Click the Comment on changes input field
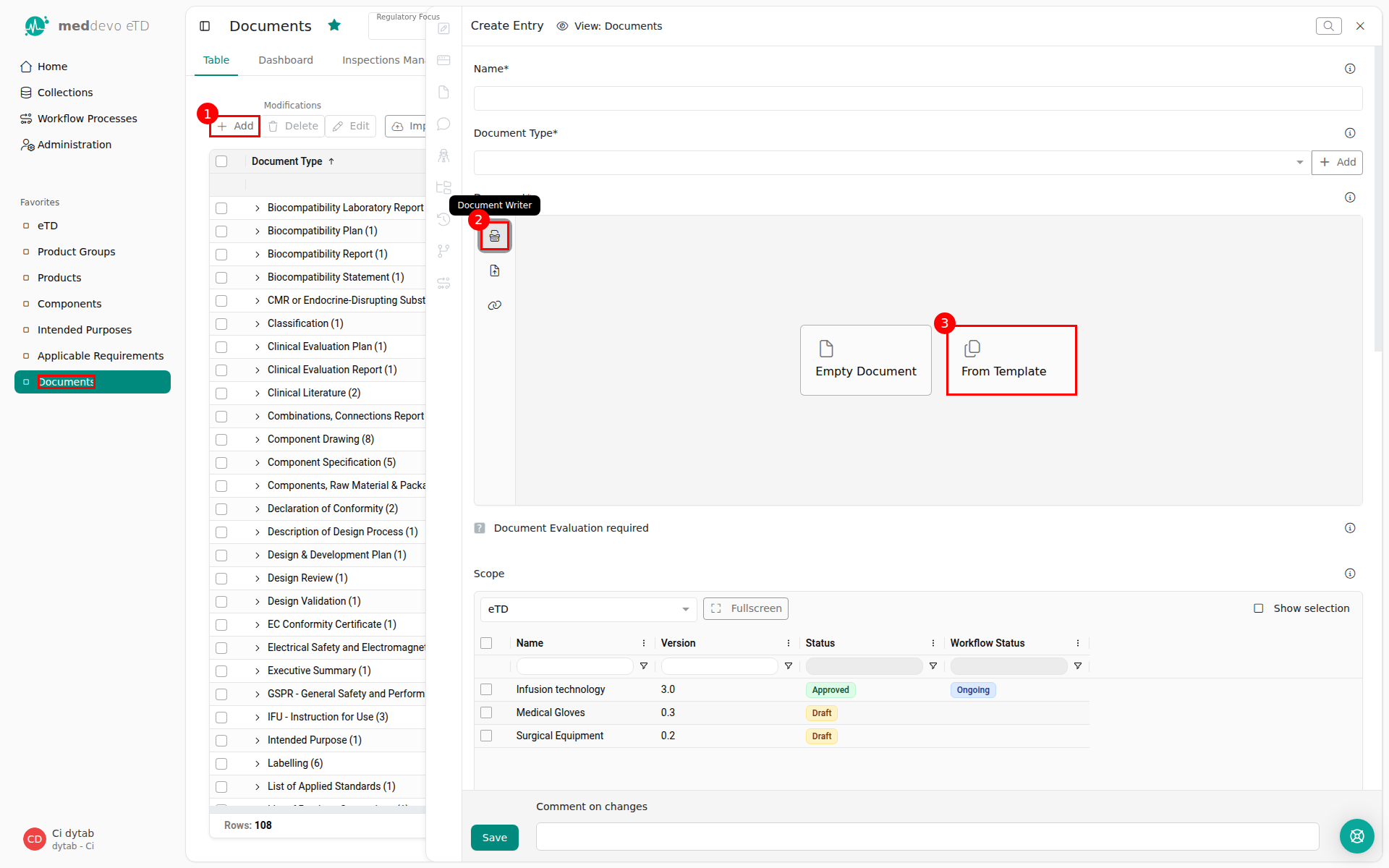 point(927,837)
